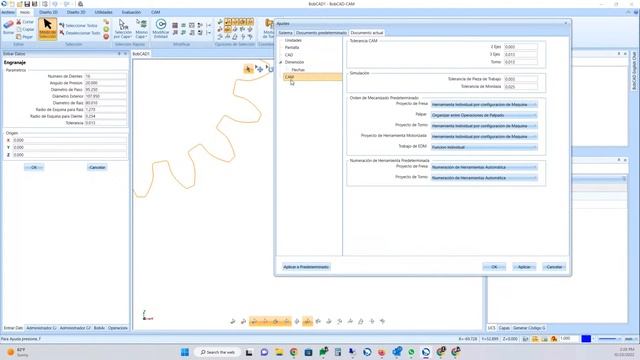The image size is (640, 360).
Task: Select CAD in the settings tree
Action: (289, 55)
